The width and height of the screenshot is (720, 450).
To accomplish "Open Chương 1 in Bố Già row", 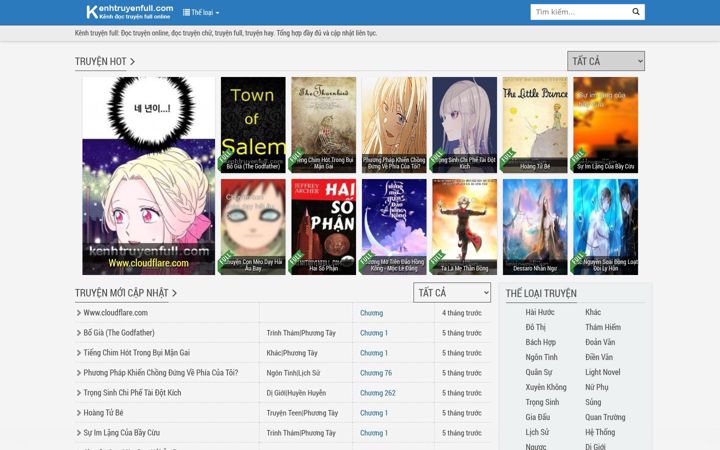I will pos(374,333).
